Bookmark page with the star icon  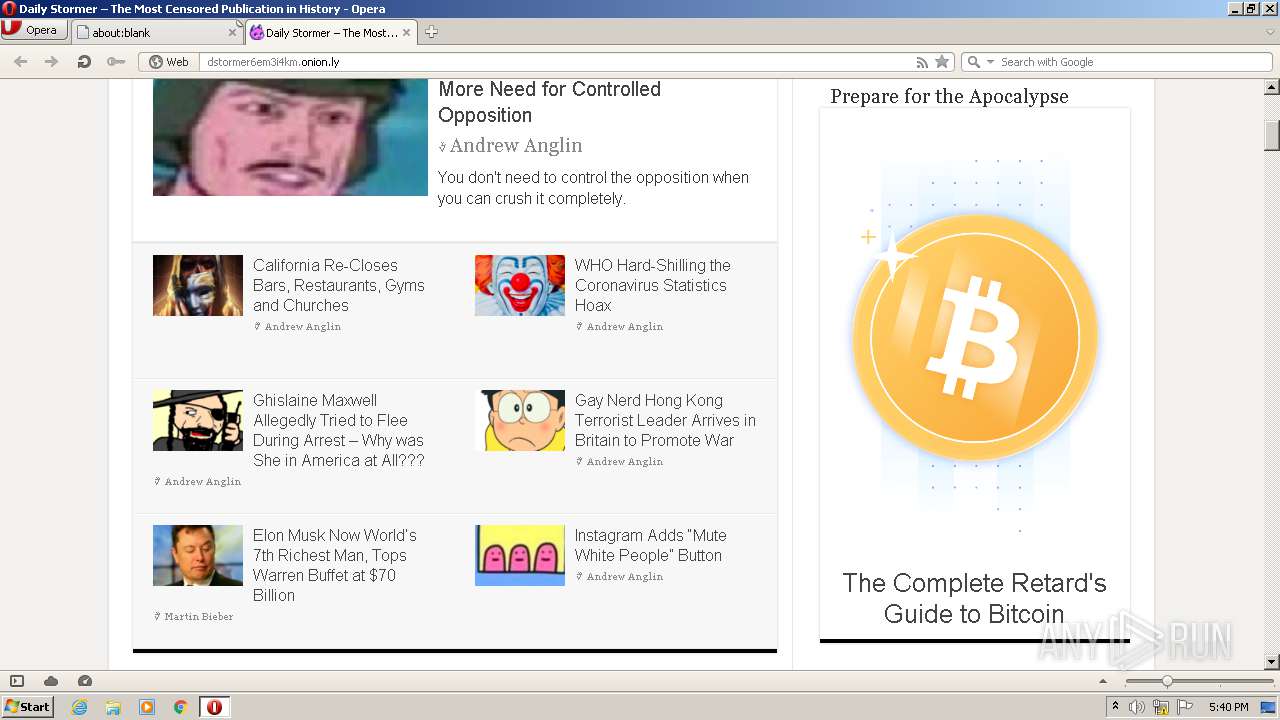tap(942, 62)
